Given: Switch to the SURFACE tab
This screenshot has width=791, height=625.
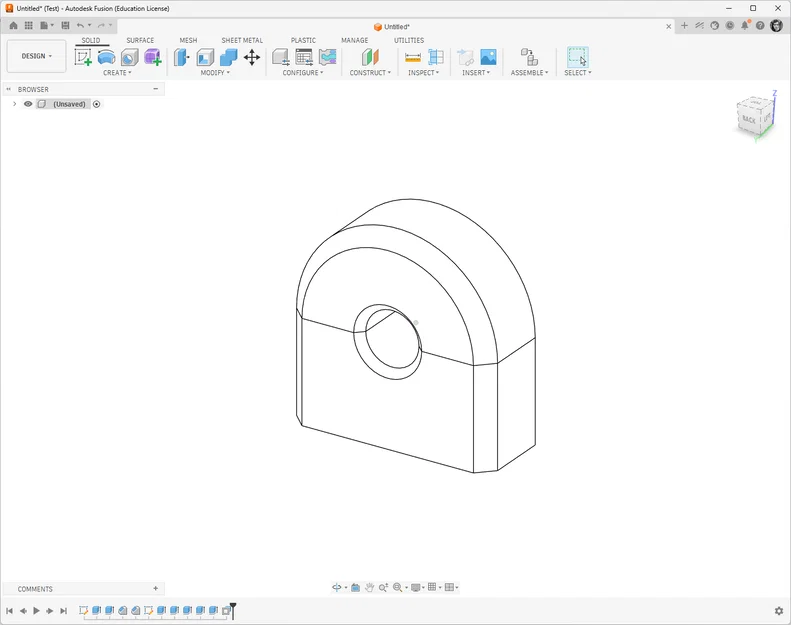Looking at the screenshot, I should (x=140, y=40).
